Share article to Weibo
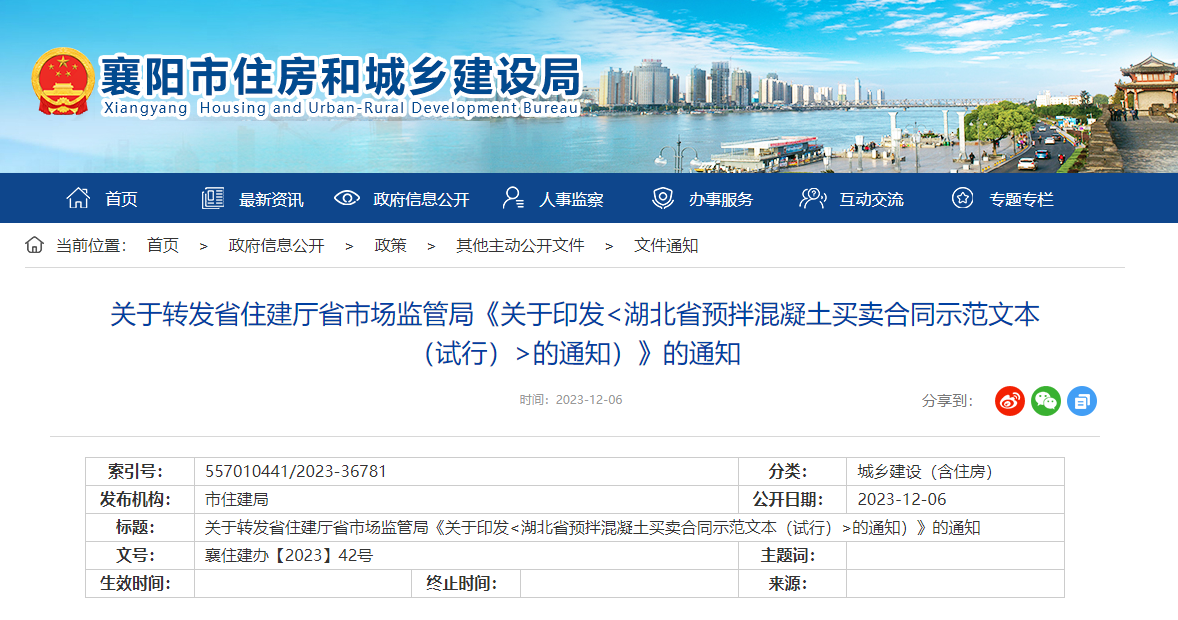Image resolution: width=1178 pixels, height=620 pixels. click(x=1010, y=401)
